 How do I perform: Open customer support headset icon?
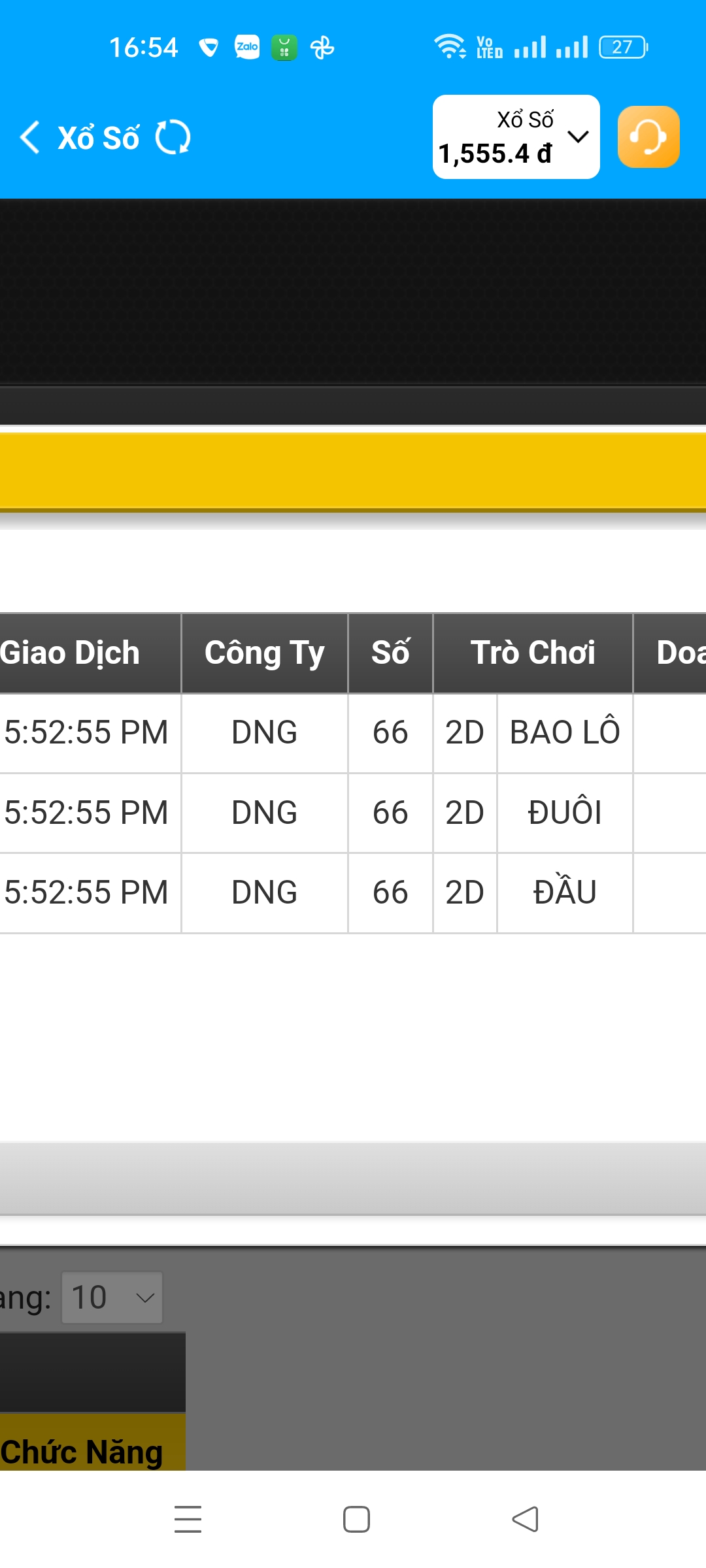coord(648,137)
